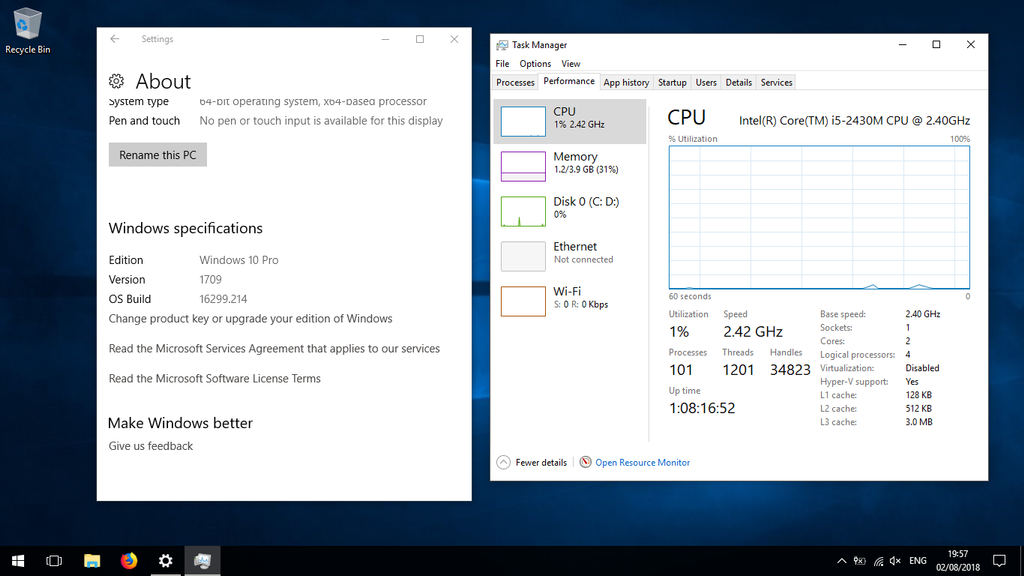This screenshot has height=576, width=1024.
Task: Open the Startup tab
Action: pyautogui.click(x=672, y=82)
